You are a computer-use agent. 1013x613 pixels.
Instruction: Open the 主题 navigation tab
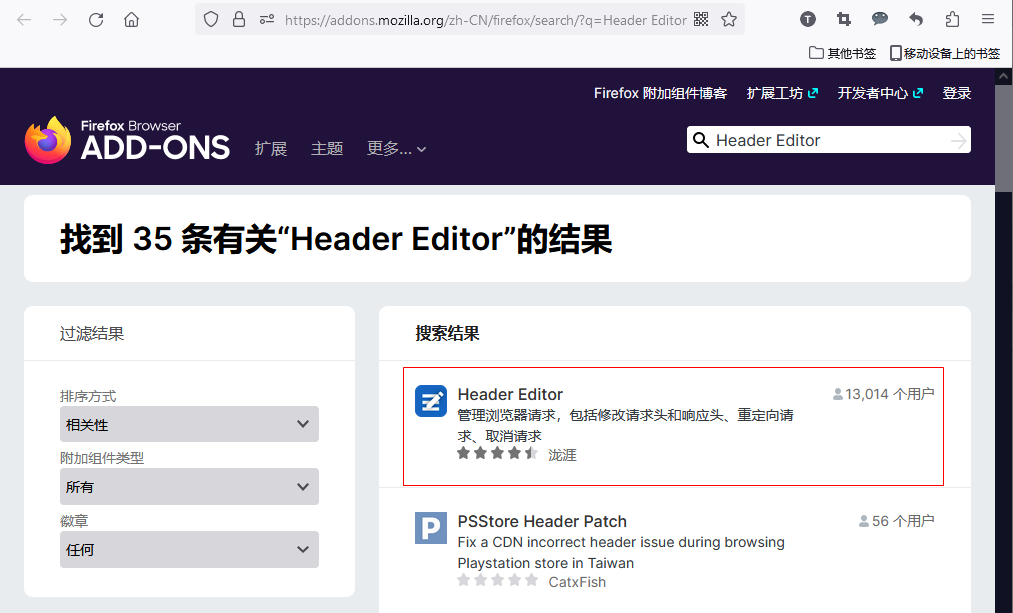coord(327,149)
